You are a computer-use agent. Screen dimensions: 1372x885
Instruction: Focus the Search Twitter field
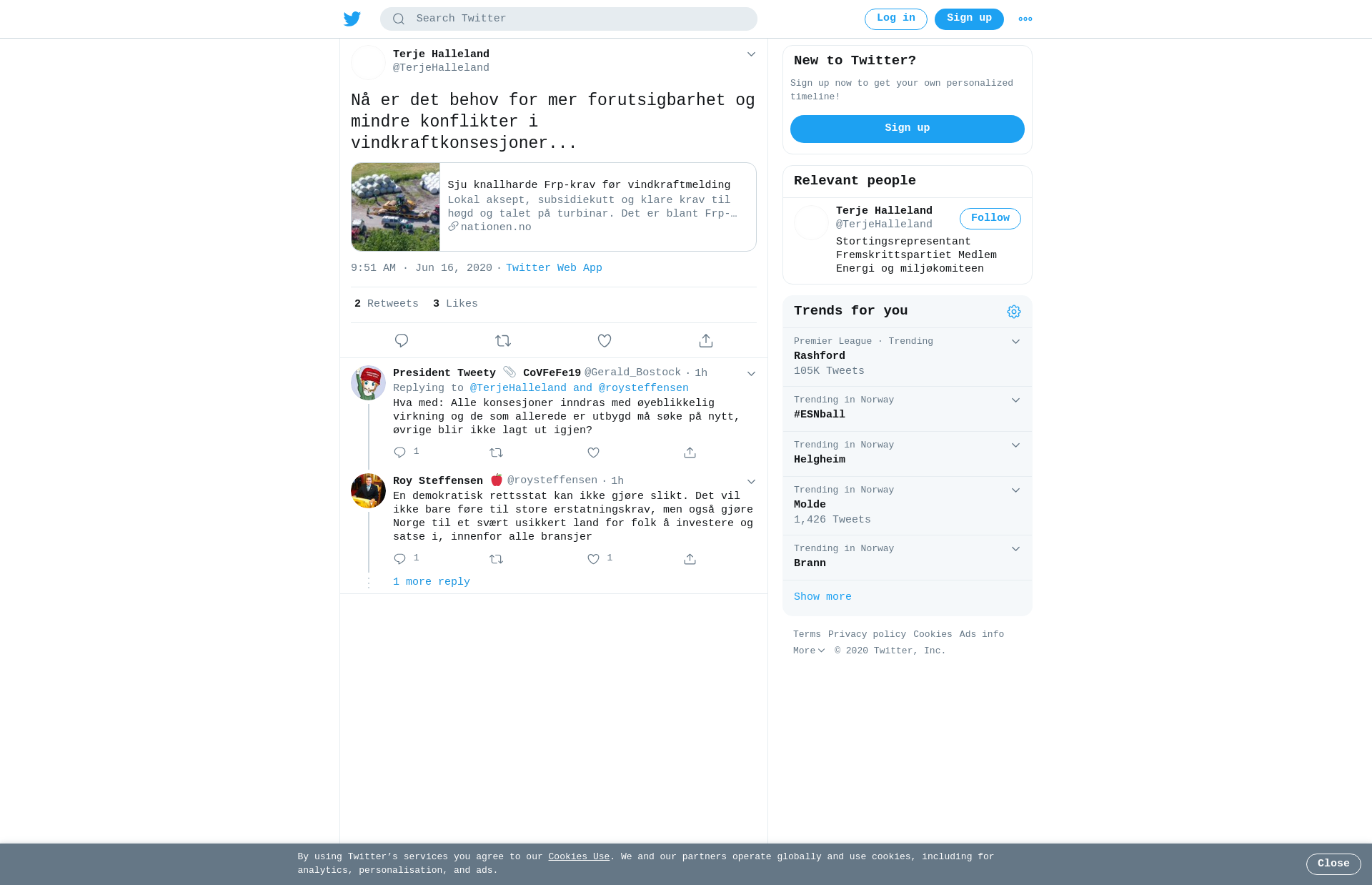click(x=569, y=19)
